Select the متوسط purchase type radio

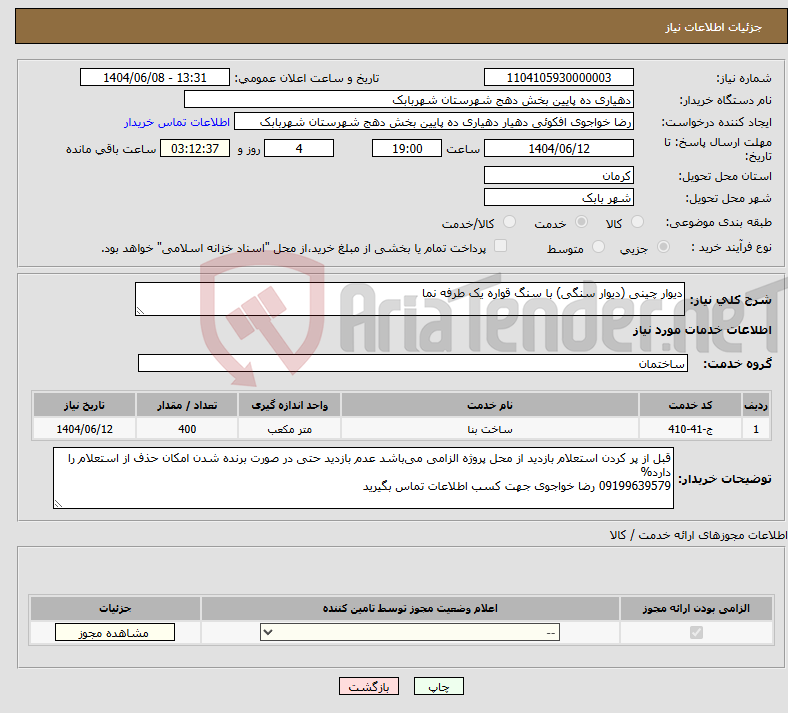point(598,247)
